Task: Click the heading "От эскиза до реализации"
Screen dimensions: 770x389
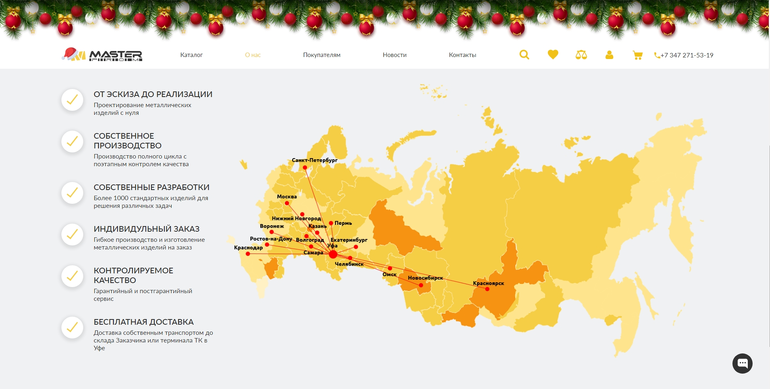Action: click(153, 94)
